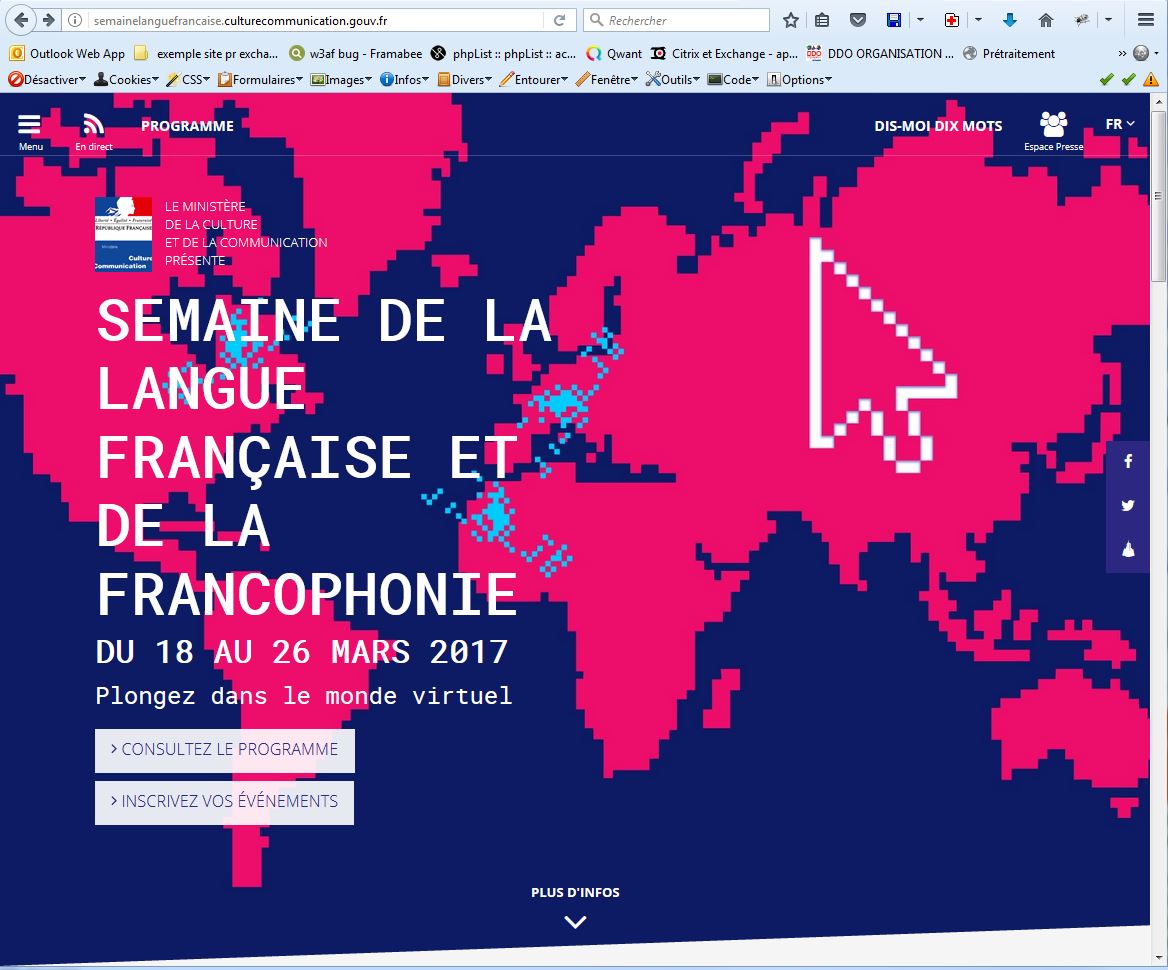The width and height of the screenshot is (1168, 970).
Task: Expand the FR language selector
Action: [x=1120, y=124]
